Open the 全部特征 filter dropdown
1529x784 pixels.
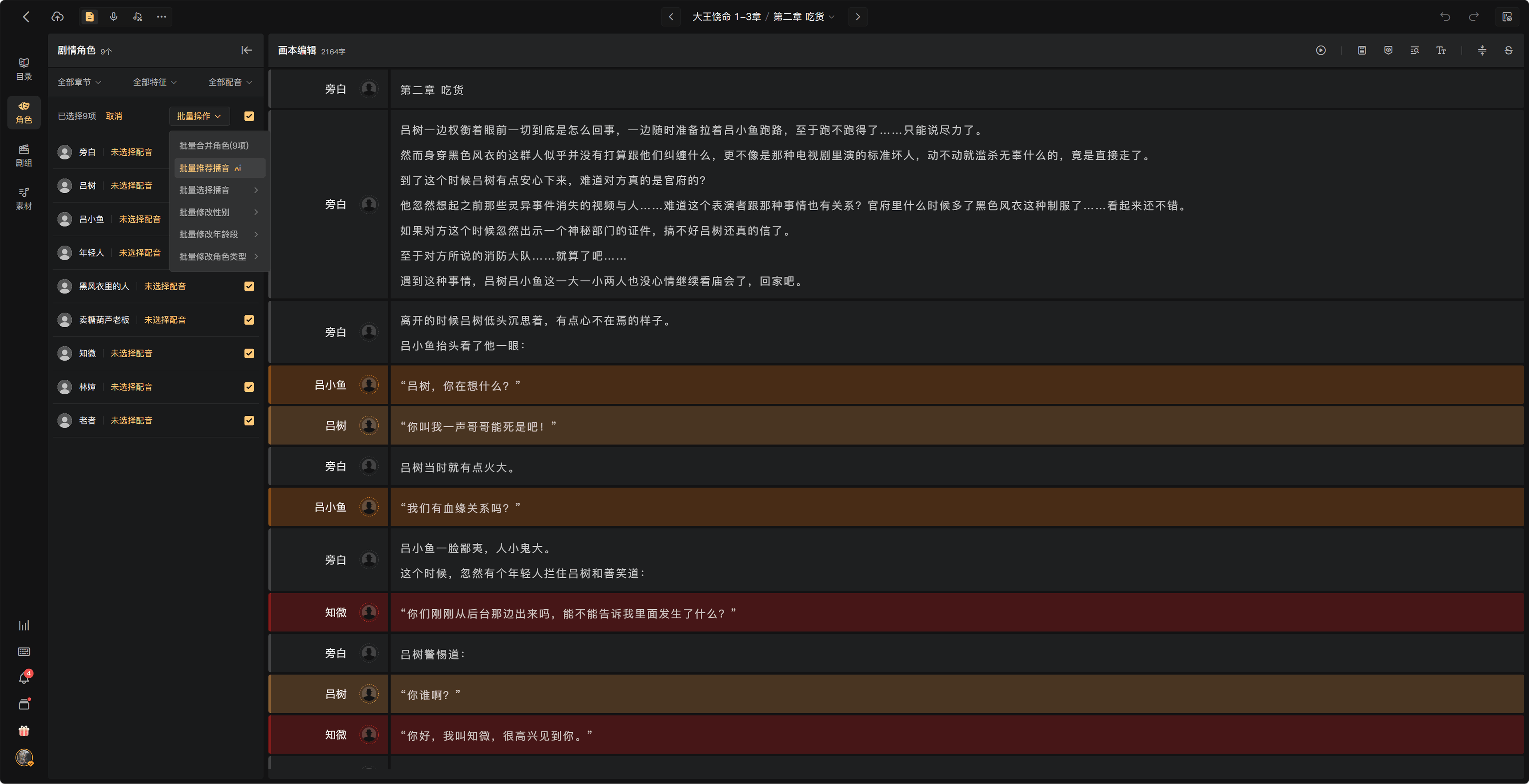click(154, 82)
